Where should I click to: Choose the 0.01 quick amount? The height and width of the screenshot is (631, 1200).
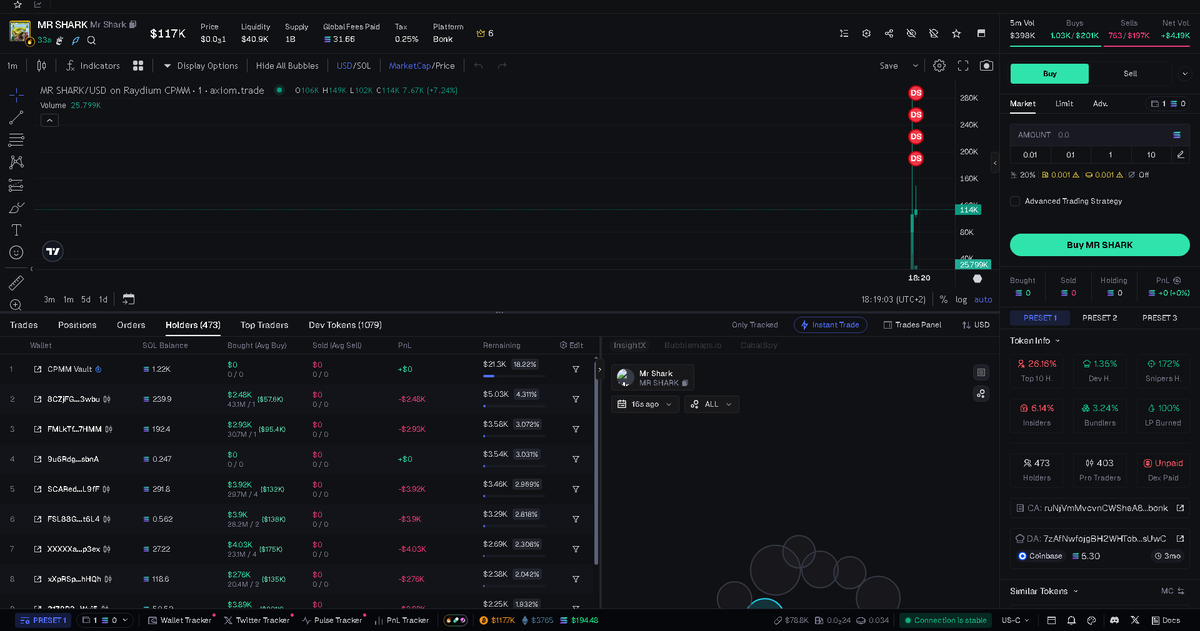tap(1030, 155)
